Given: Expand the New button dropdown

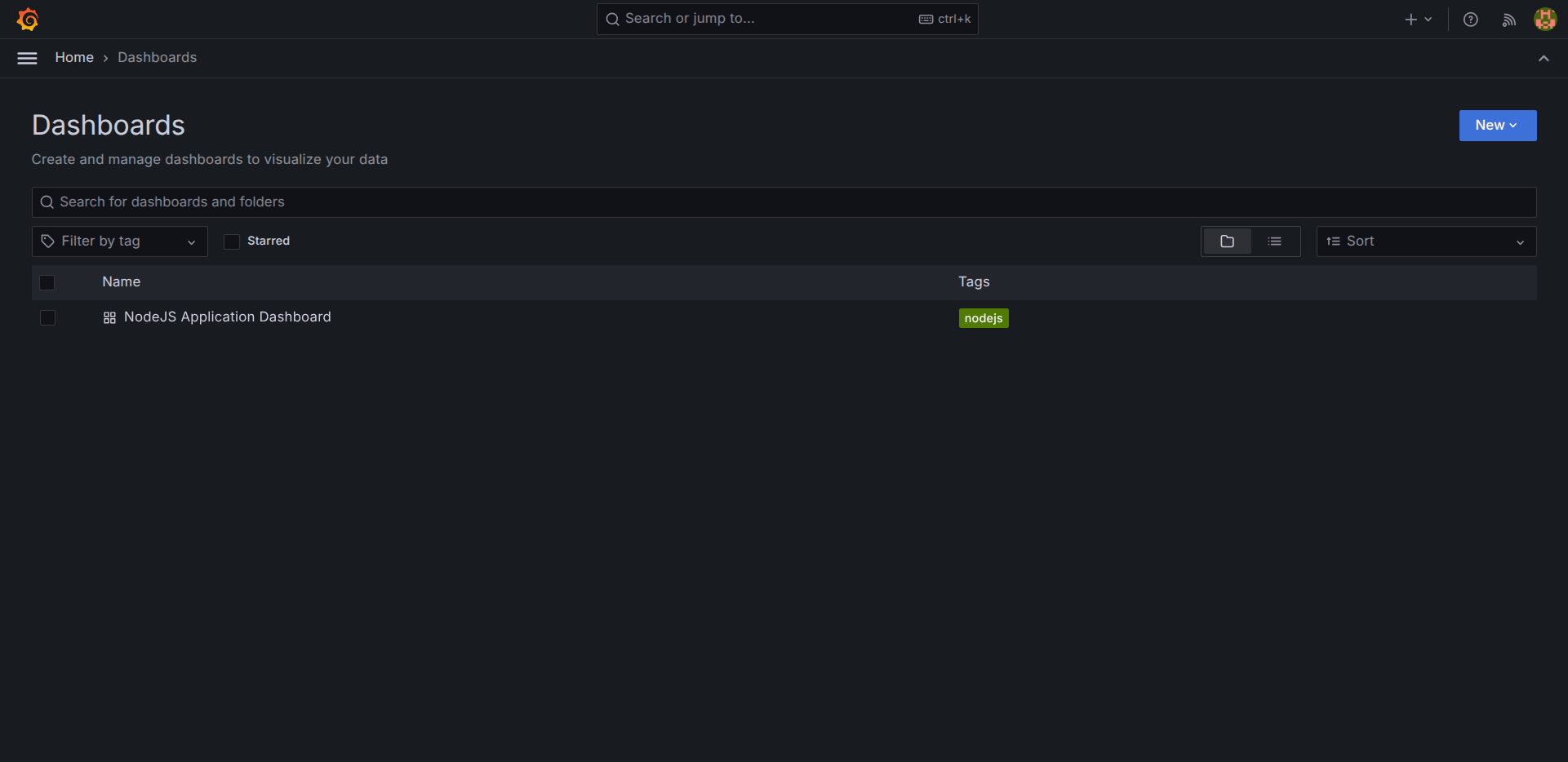Looking at the screenshot, I should (x=1497, y=126).
